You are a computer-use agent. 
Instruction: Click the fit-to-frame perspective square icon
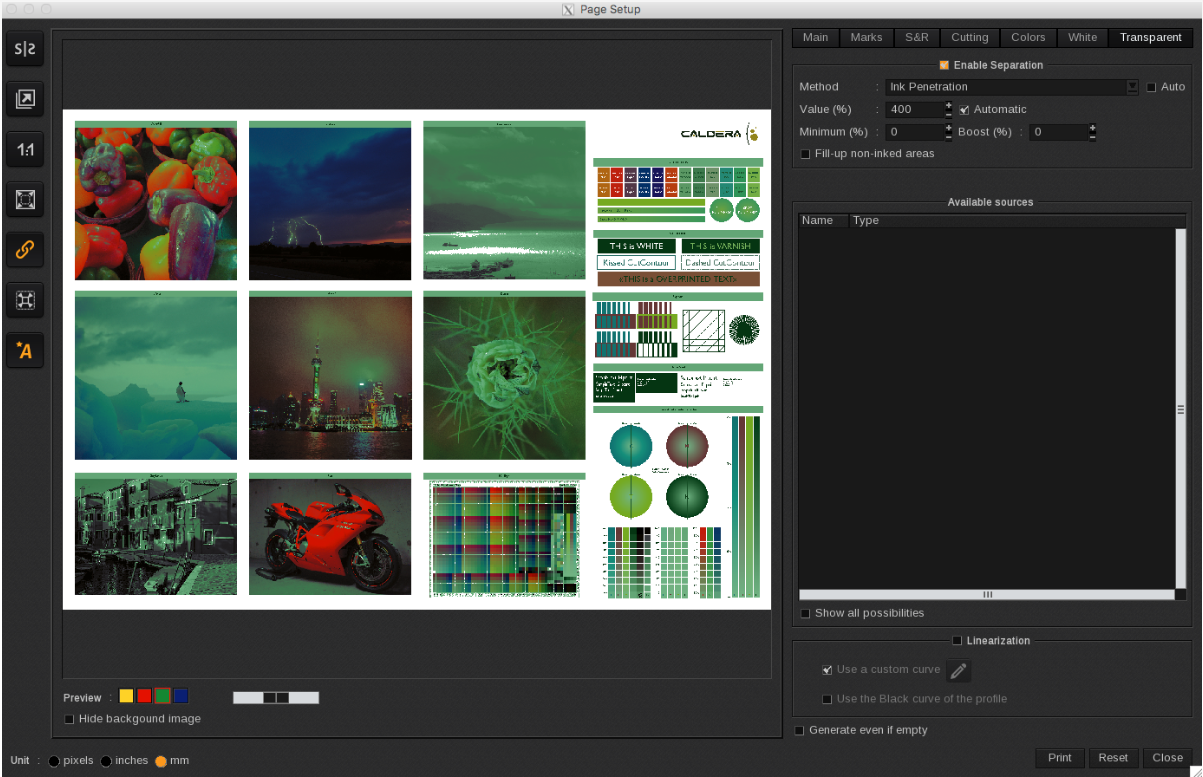[x=25, y=200]
